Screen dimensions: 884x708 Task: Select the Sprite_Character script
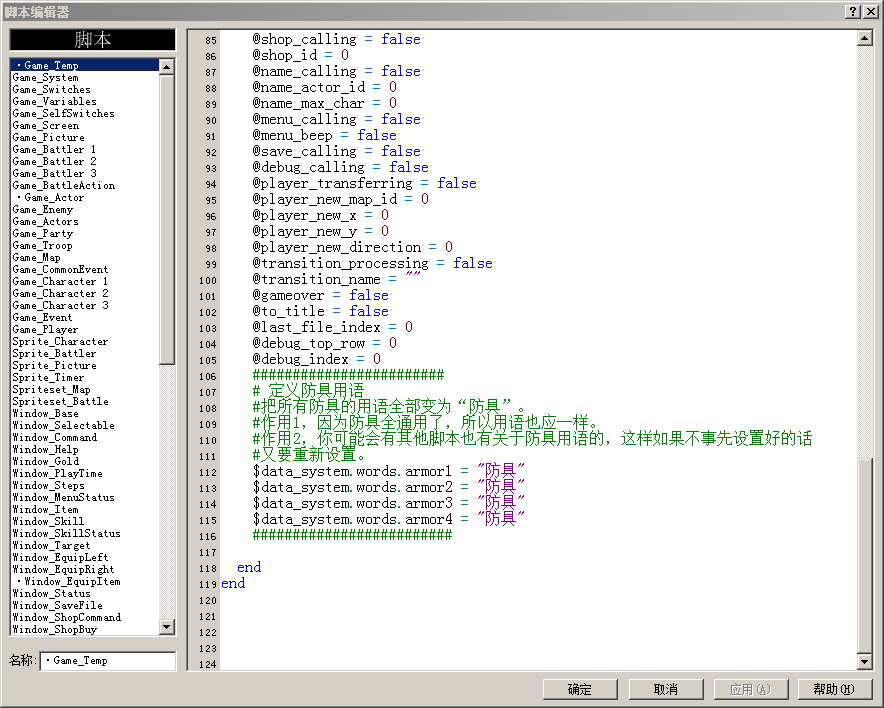85,342
